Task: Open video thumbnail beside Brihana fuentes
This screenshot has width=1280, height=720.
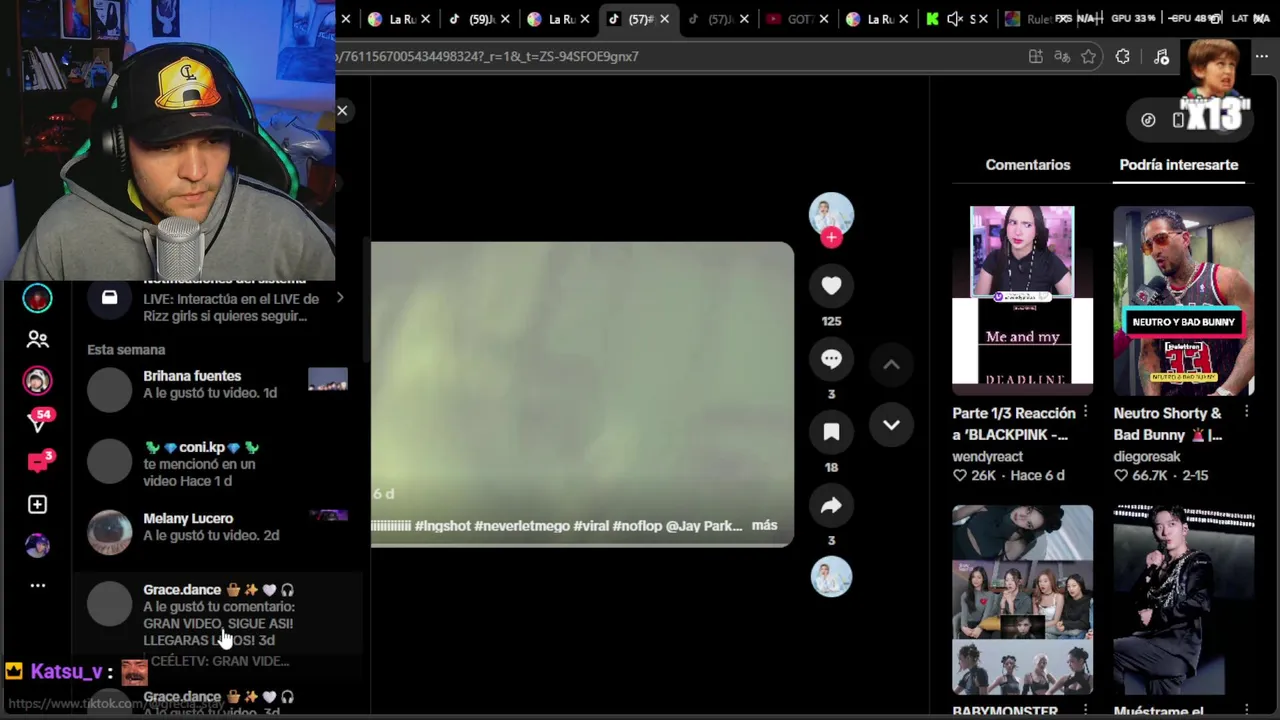Action: [328, 379]
